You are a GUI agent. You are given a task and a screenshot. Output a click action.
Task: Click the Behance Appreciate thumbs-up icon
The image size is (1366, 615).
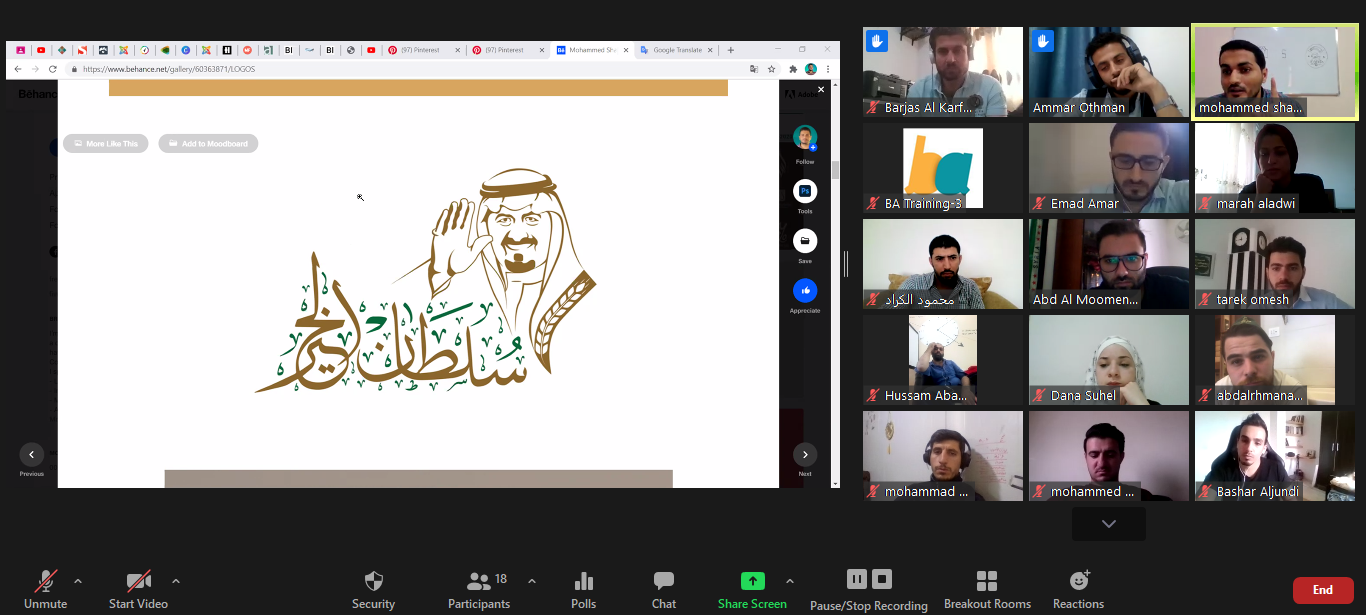(805, 291)
